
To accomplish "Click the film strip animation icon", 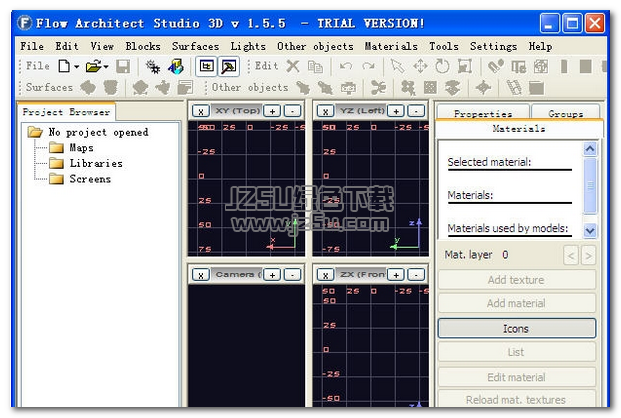I will tap(514, 88).
